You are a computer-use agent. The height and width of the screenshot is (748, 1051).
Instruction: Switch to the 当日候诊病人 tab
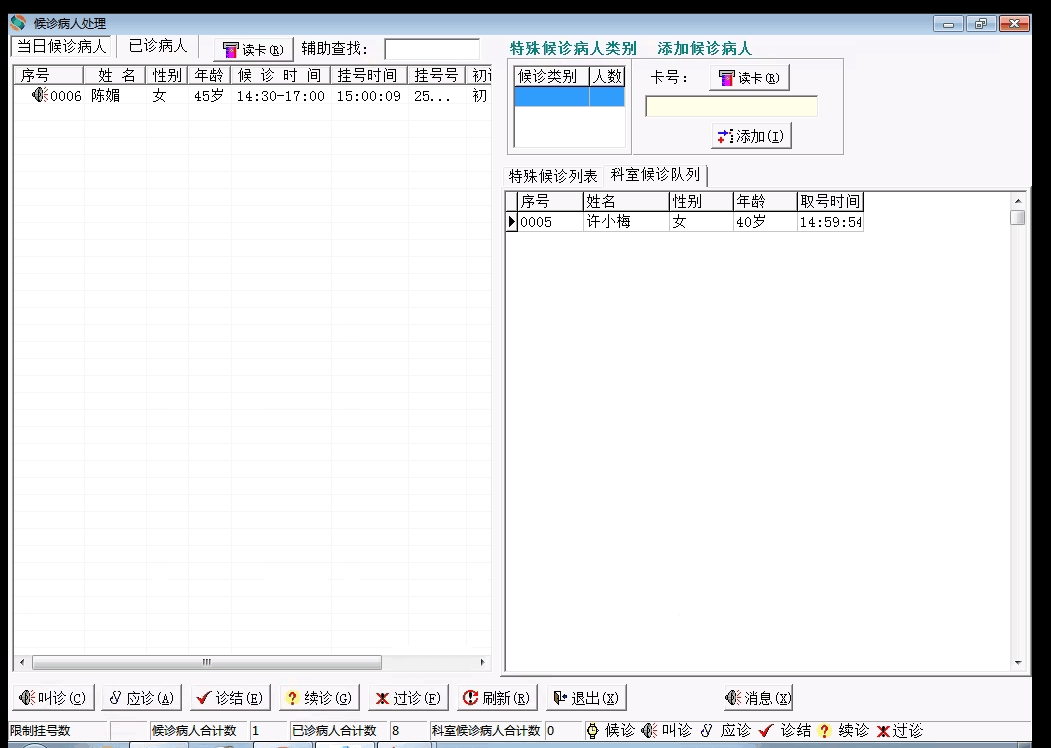point(62,46)
